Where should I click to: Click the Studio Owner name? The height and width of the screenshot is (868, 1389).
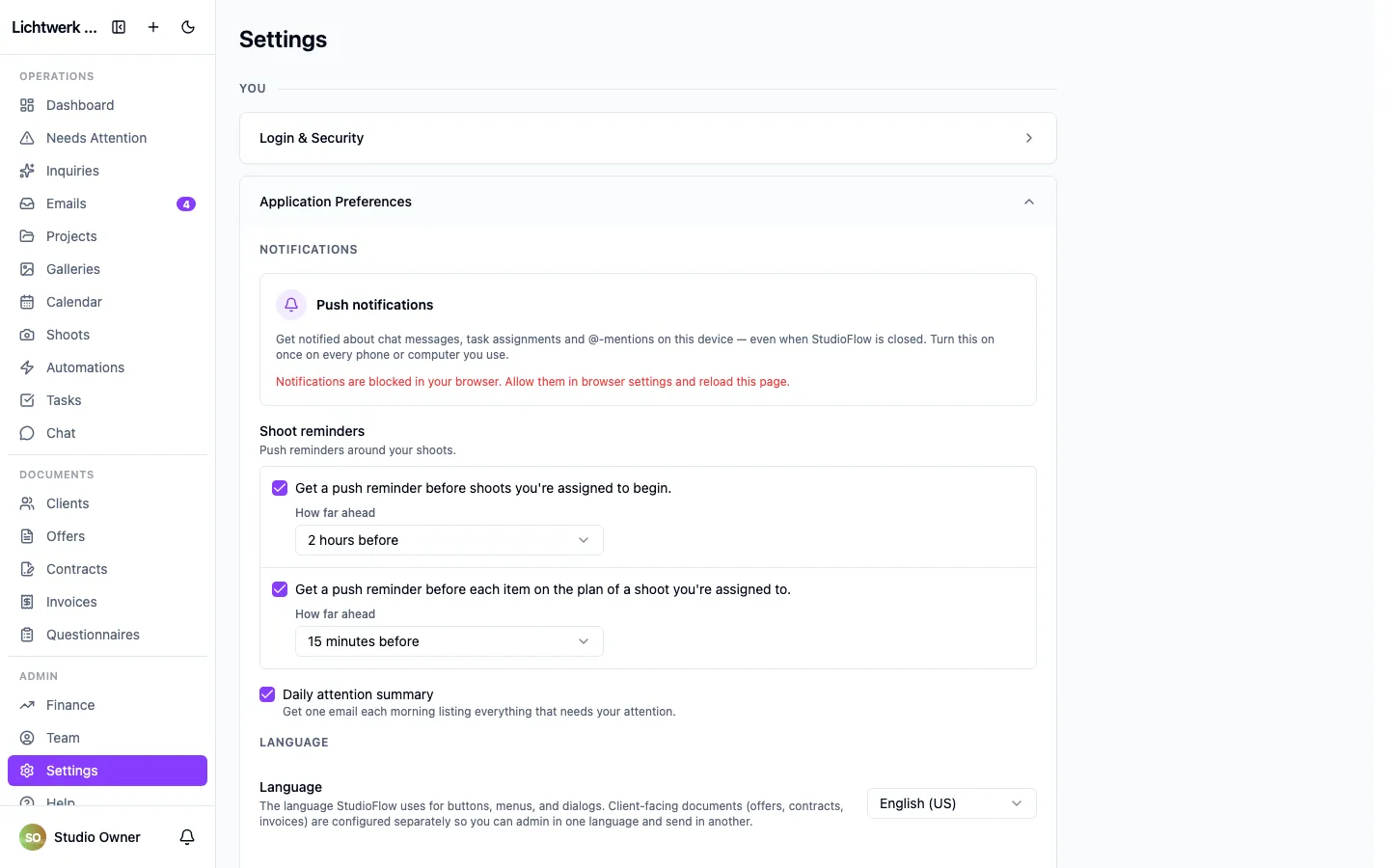tap(97, 837)
